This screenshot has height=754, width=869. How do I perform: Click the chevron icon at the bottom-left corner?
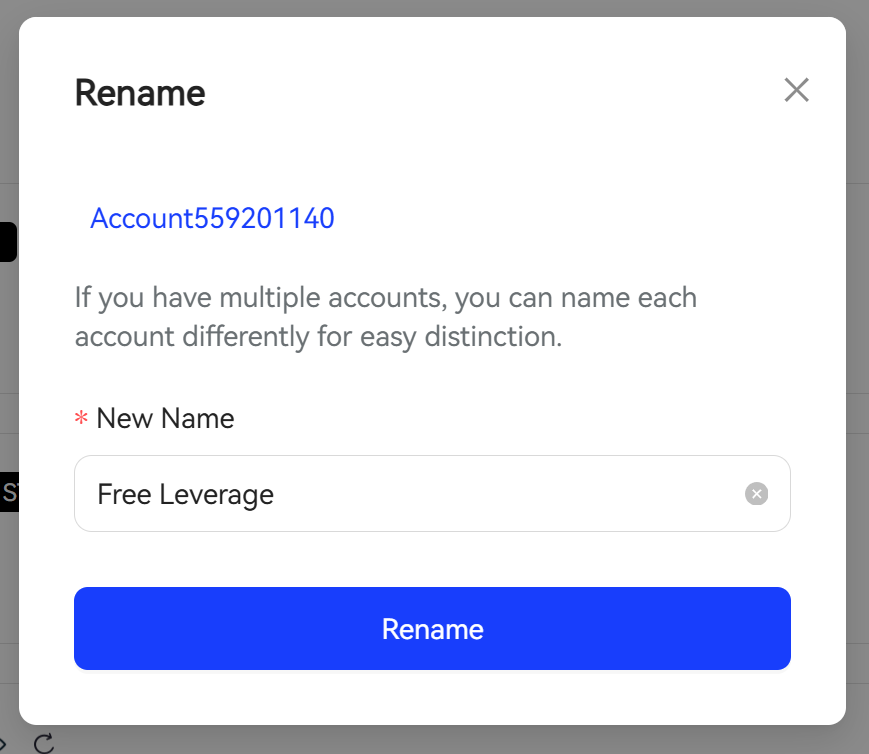click(2, 743)
